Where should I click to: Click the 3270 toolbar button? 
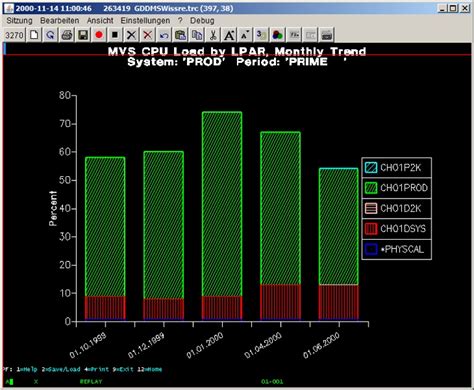(14, 35)
